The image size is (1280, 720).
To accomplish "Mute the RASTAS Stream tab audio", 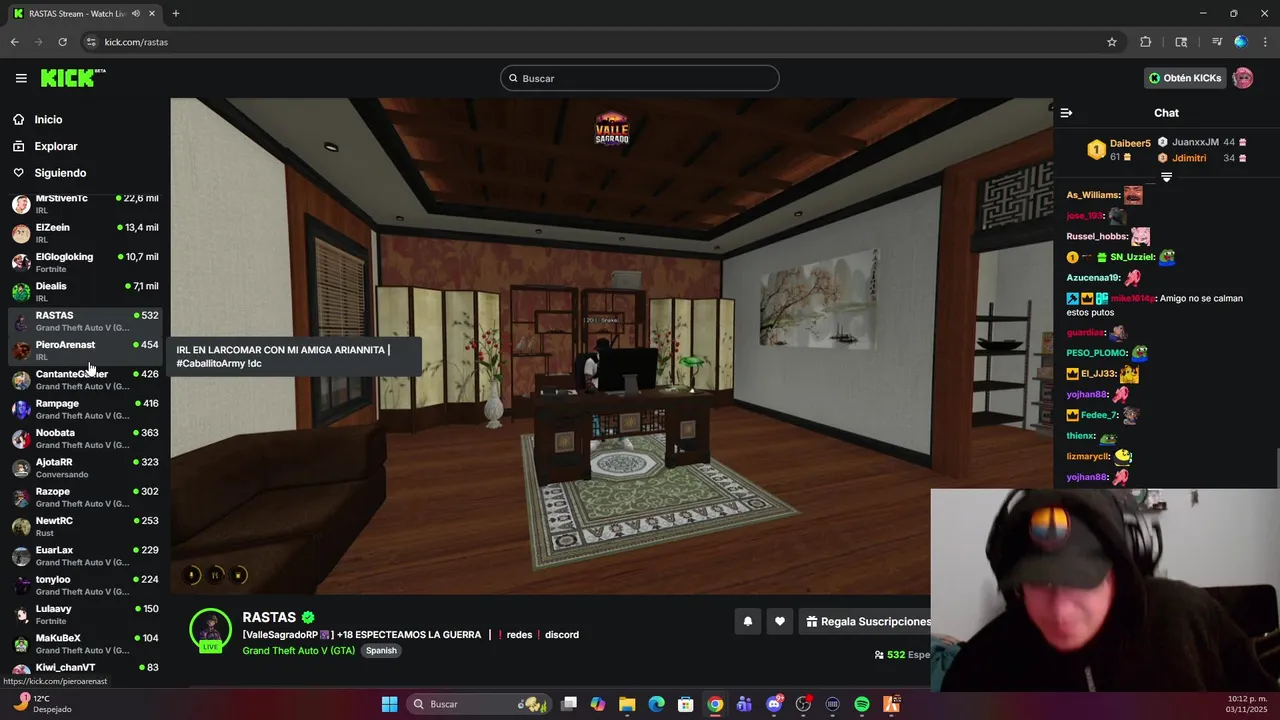I will (136, 13).
